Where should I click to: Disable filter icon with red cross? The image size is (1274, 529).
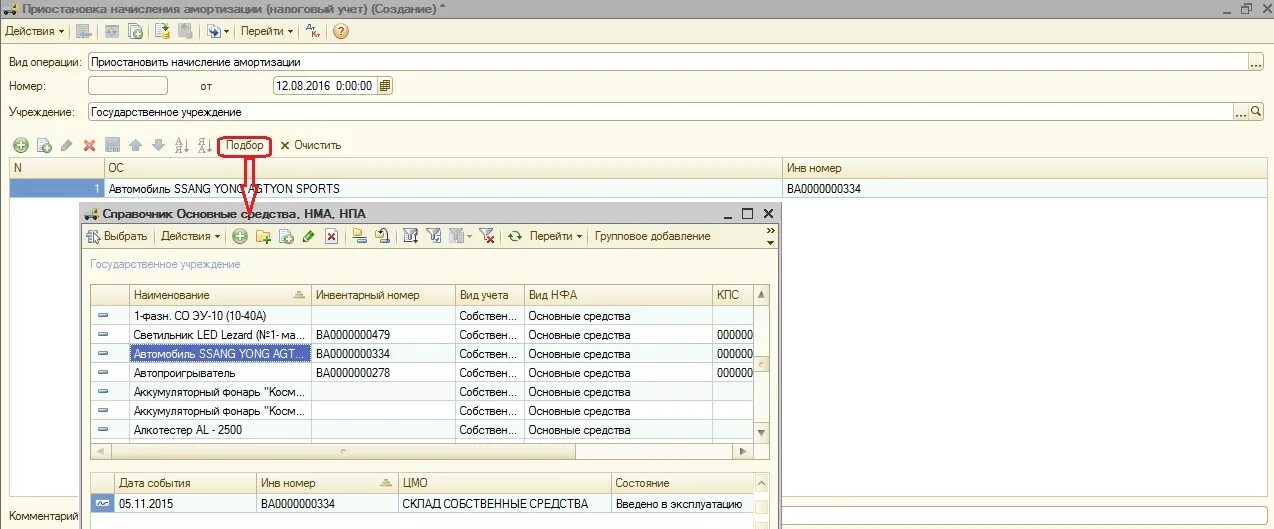[487, 236]
